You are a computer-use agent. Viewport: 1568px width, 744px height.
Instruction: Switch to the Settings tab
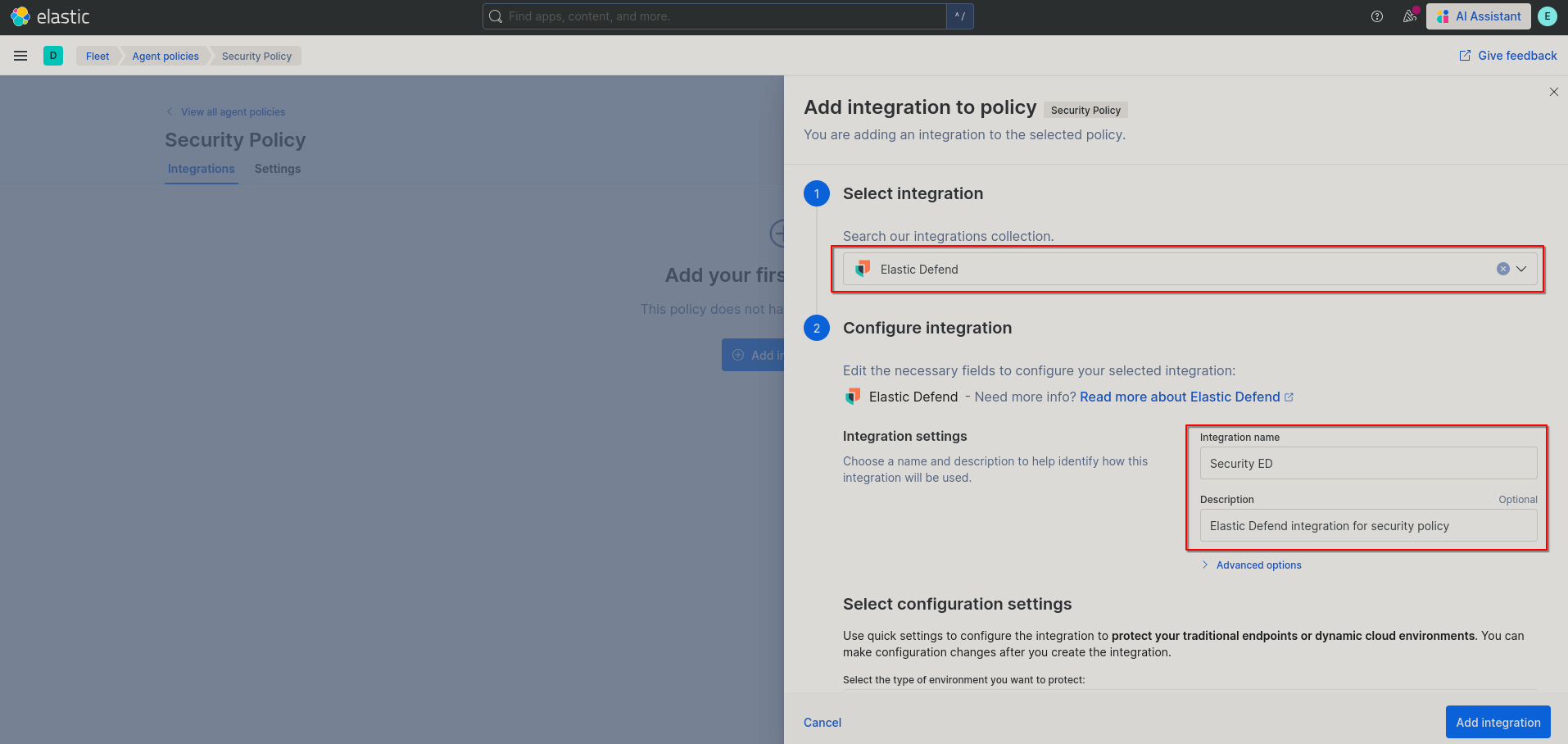(x=278, y=169)
